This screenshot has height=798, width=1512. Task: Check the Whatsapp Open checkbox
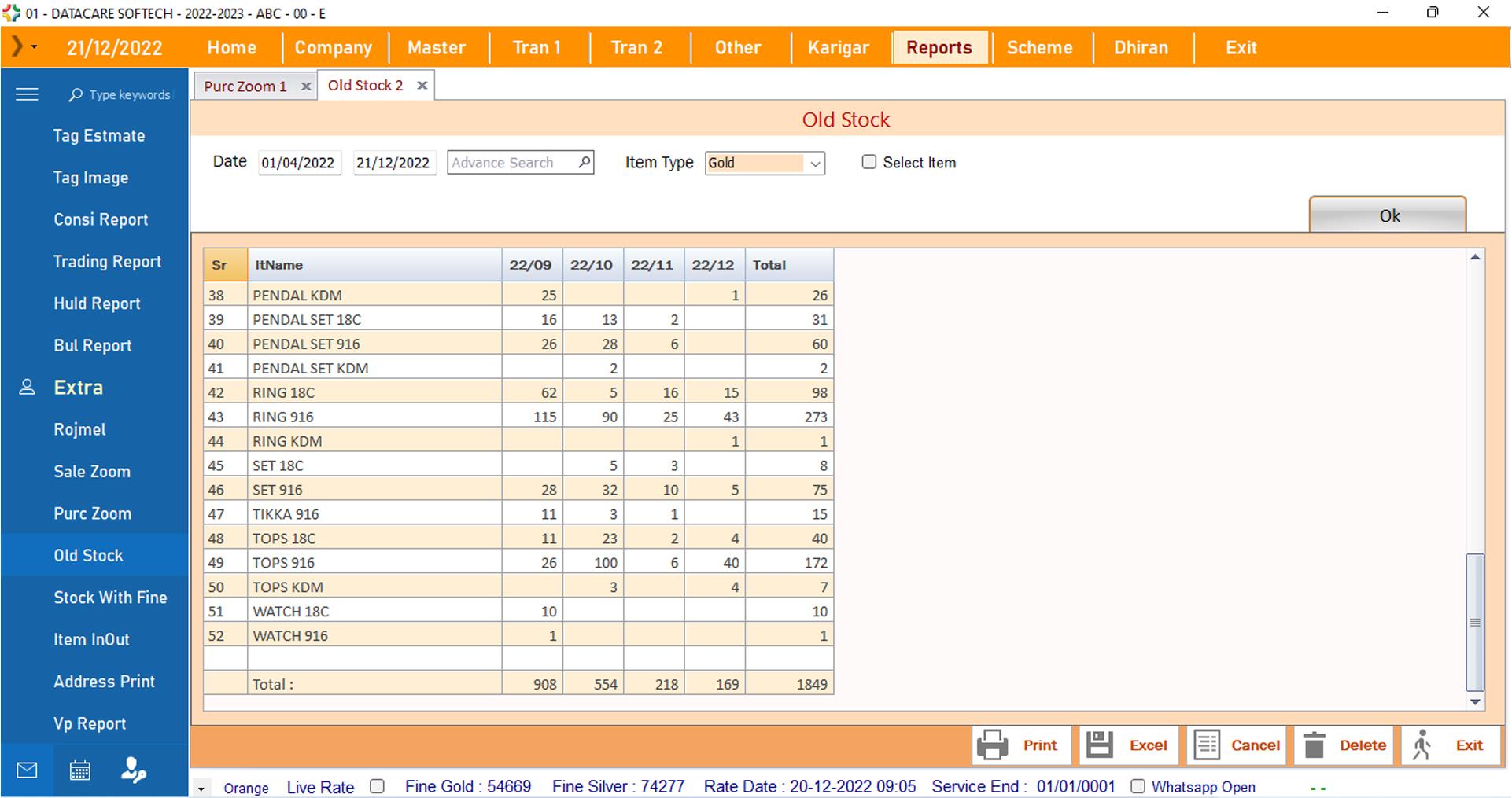pyautogui.click(x=1138, y=786)
